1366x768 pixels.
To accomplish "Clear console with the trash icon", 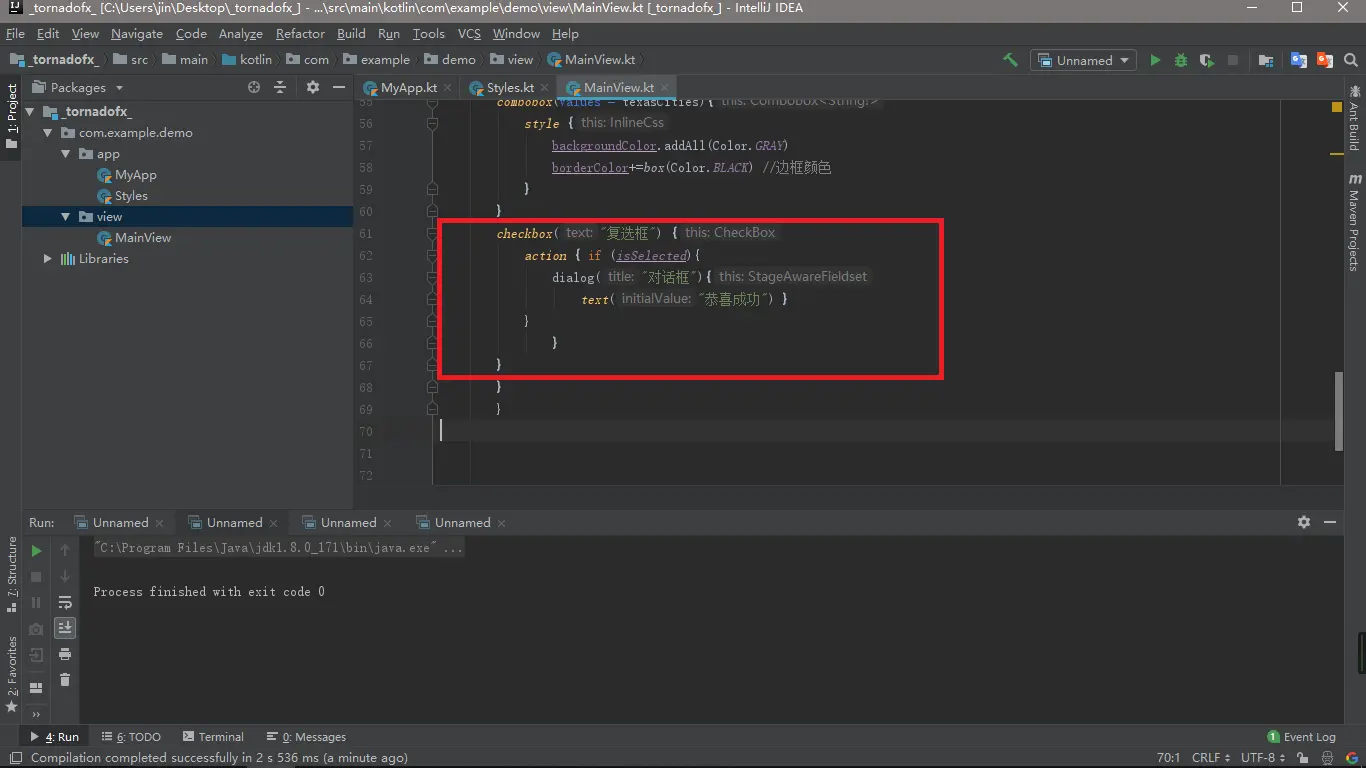I will point(65,680).
